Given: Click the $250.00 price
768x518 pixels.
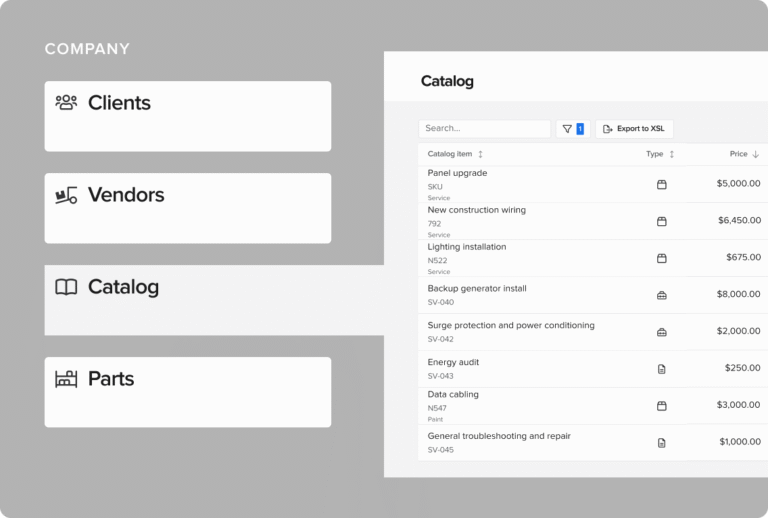Looking at the screenshot, I should [743, 368].
